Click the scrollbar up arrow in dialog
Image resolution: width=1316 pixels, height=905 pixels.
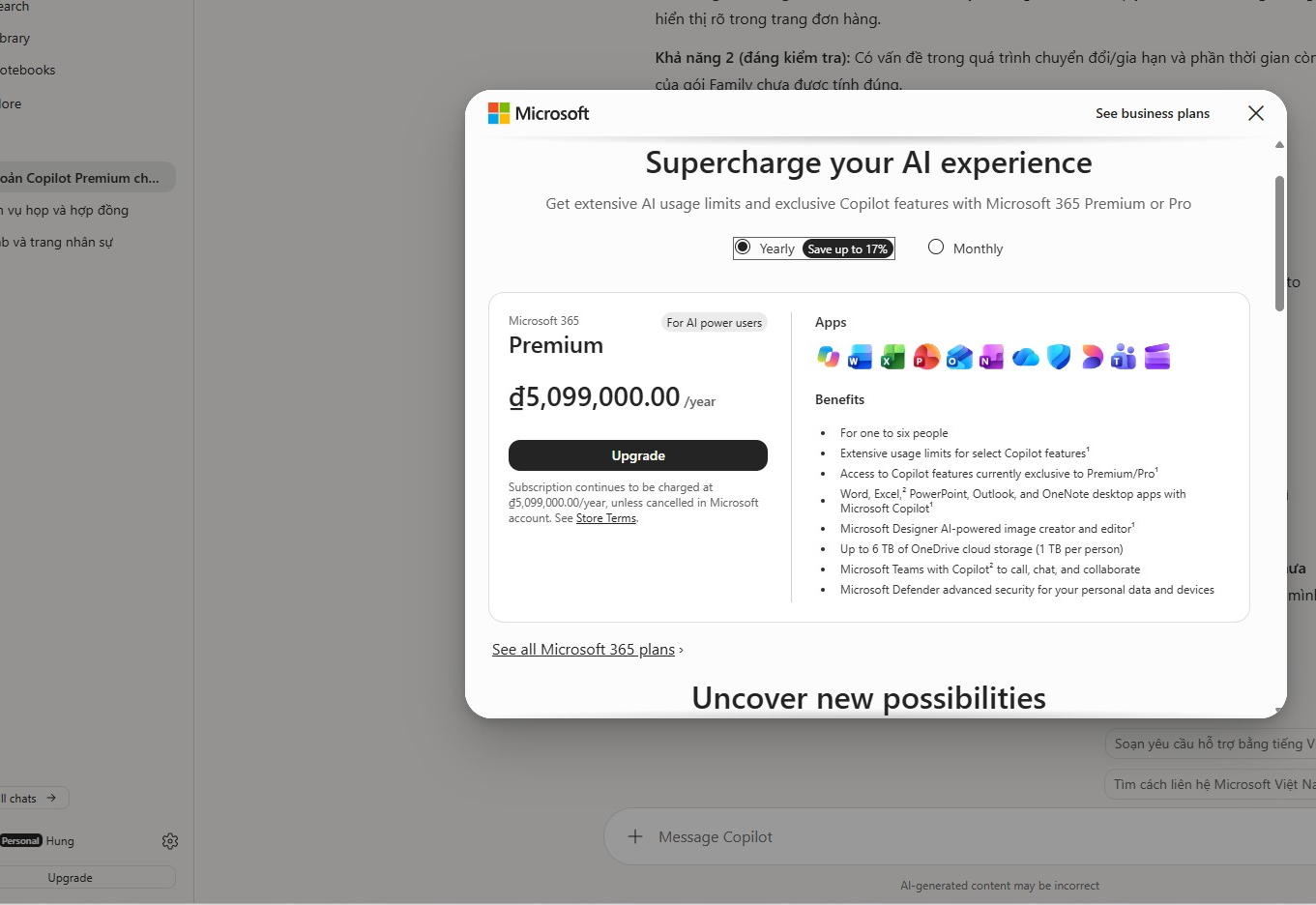[1279, 145]
